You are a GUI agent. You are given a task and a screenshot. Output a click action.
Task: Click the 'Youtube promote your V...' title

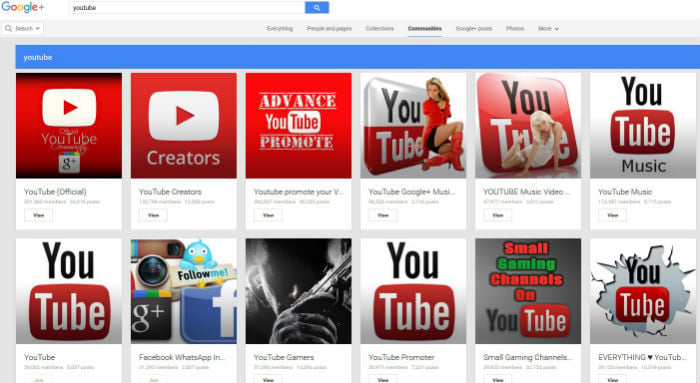298,192
